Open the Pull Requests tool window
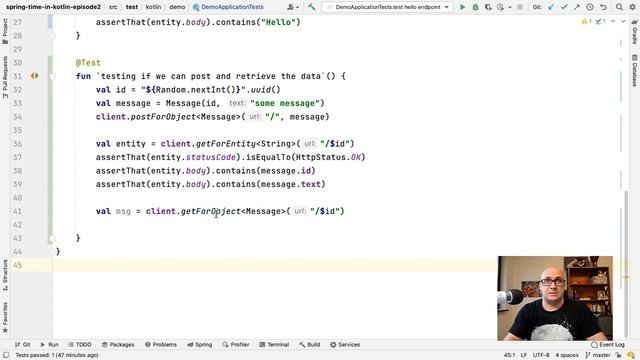The width and height of the screenshot is (640, 360). point(5,77)
